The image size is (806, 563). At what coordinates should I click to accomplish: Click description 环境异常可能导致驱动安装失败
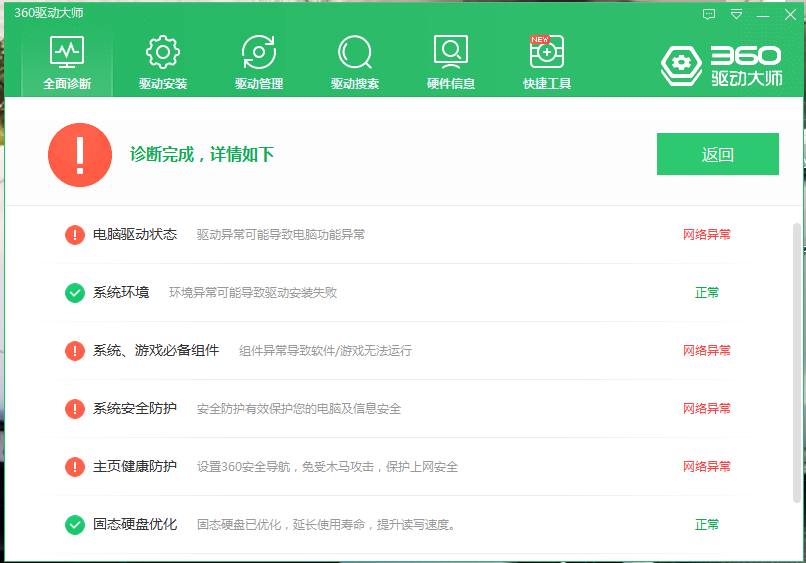pyautogui.click(x=253, y=293)
